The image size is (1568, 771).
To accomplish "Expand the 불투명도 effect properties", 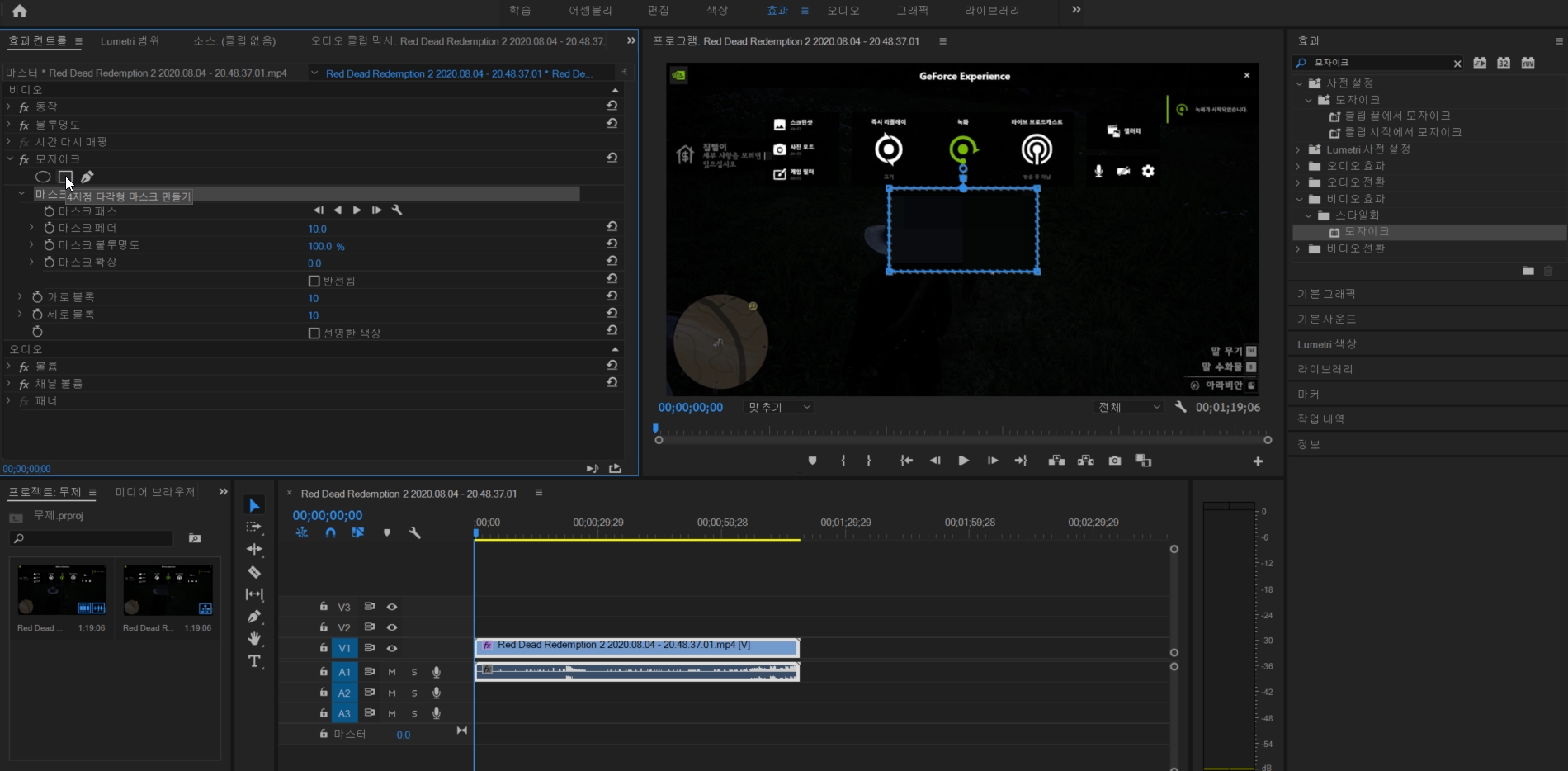I will coord(9,124).
